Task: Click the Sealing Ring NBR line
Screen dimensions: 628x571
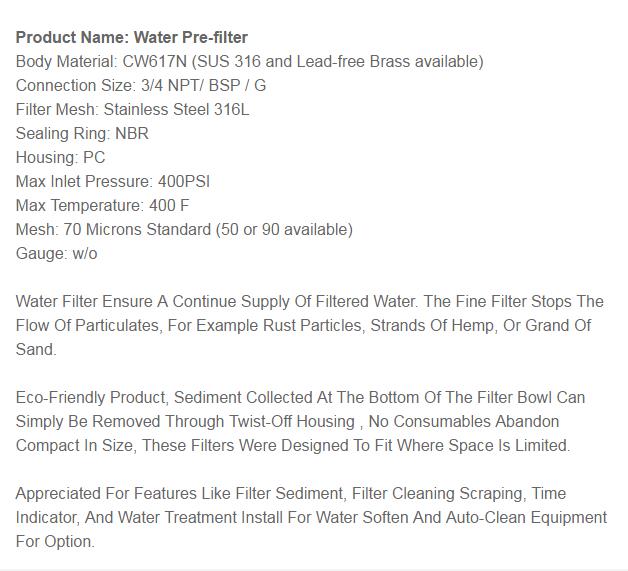Action: tap(82, 133)
